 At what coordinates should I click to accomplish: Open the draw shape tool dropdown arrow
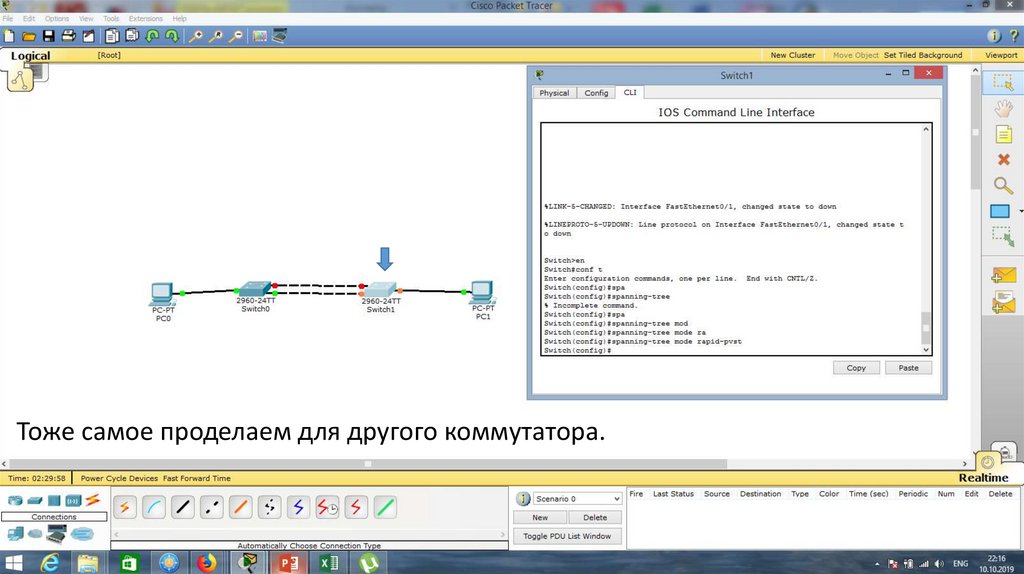(x=1020, y=211)
